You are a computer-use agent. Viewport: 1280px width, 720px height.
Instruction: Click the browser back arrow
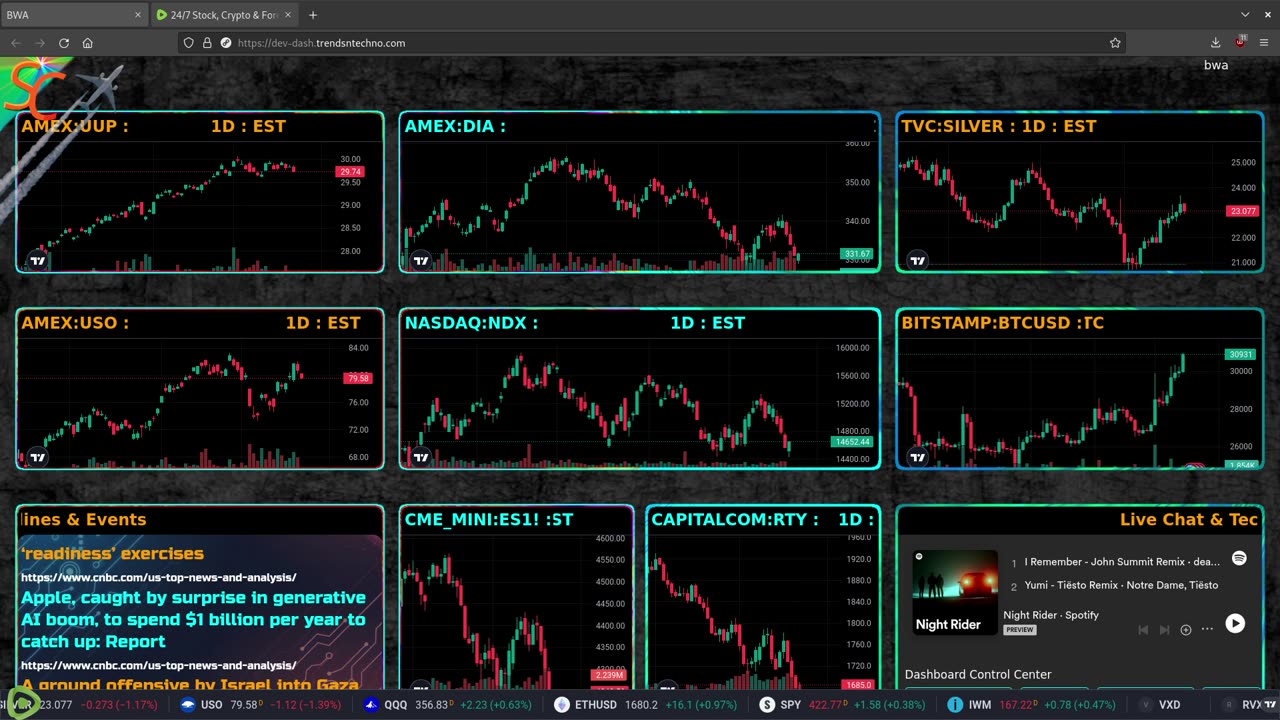click(16, 43)
